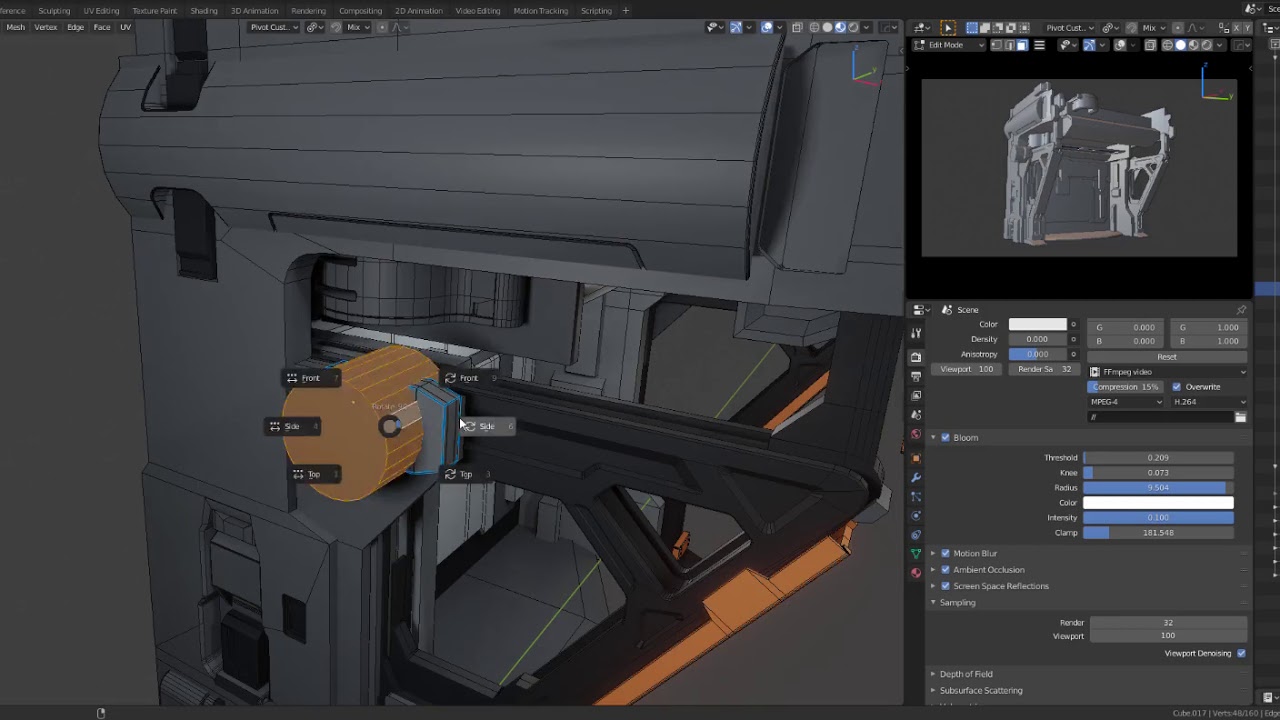This screenshot has height=720, width=1280.
Task: Uncheck the Motion Blur checkbox
Action: (945, 553)
